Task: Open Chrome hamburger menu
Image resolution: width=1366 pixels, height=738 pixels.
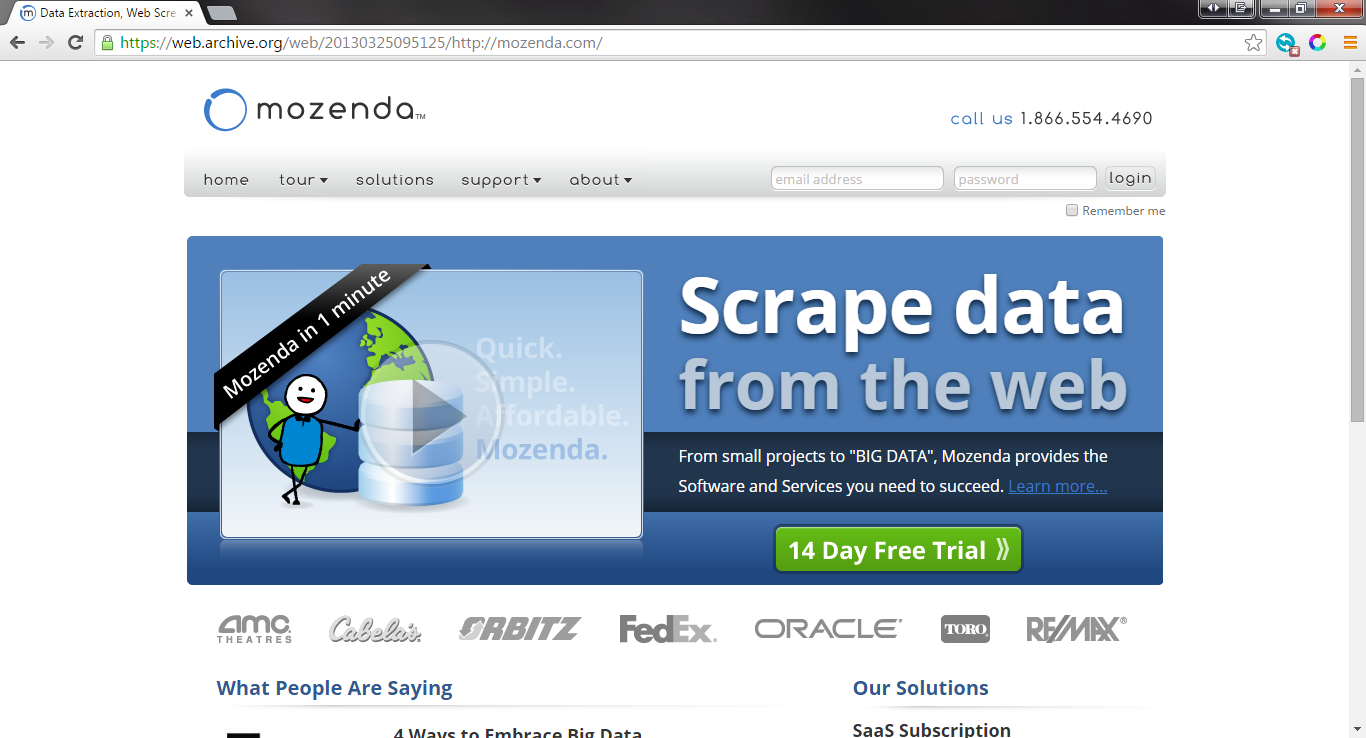Action: click(1349, 43)
